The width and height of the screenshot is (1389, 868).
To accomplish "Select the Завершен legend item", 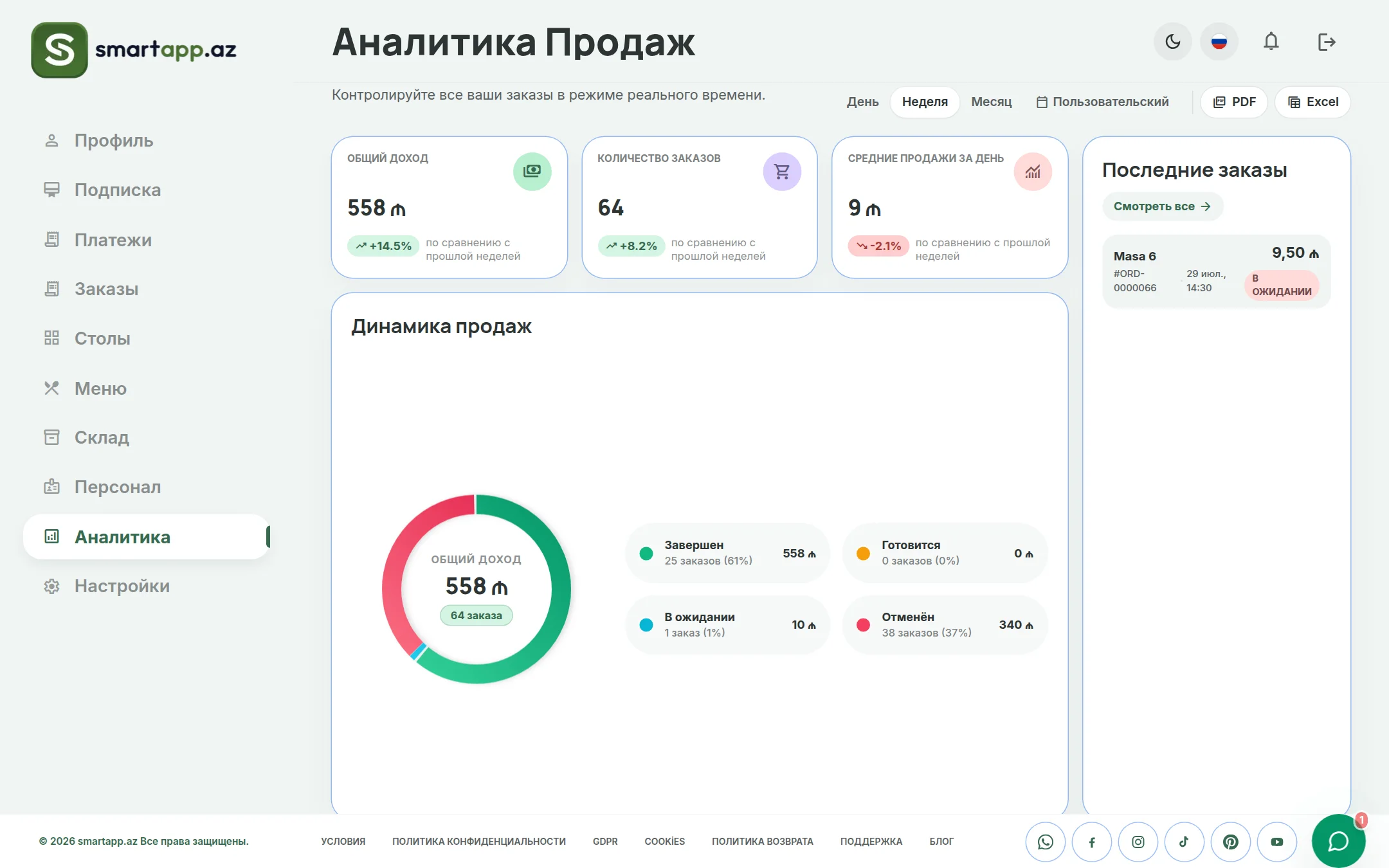I will click(728, 553).
